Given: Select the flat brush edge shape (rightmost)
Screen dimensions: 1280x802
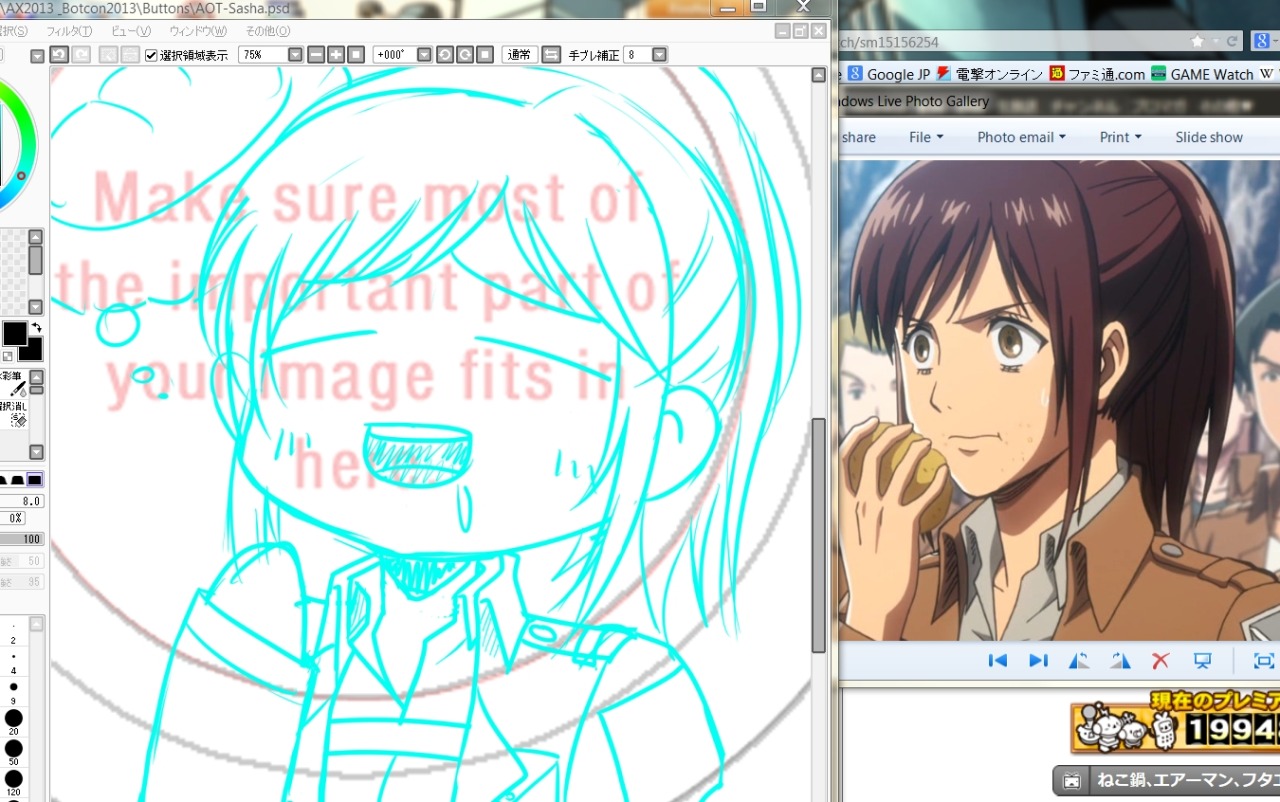Looking at the screenshot, I should click(35, 480).
